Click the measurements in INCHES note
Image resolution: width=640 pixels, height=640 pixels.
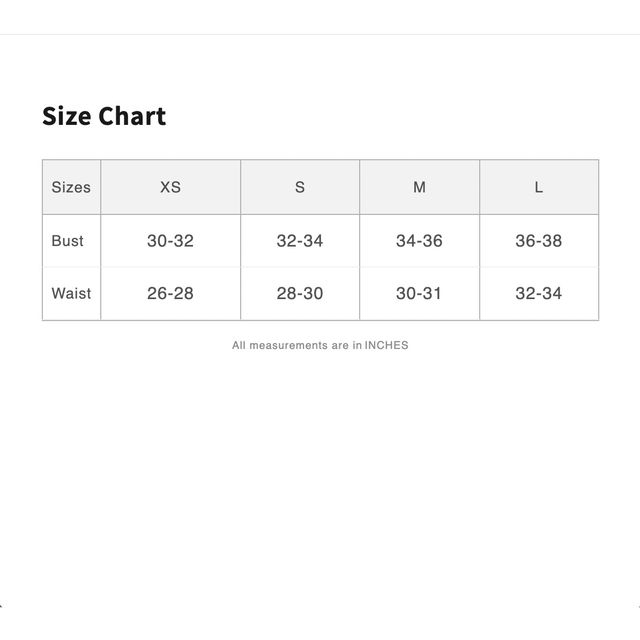pos(320,345)
